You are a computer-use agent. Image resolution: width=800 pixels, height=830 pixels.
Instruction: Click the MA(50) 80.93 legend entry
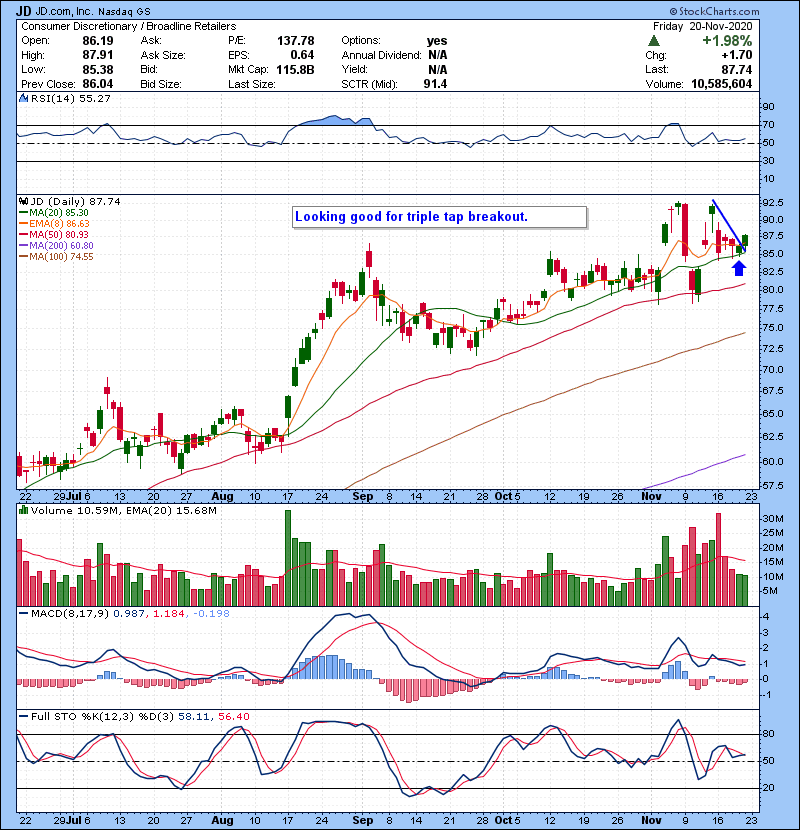click(x=55, y=234)
